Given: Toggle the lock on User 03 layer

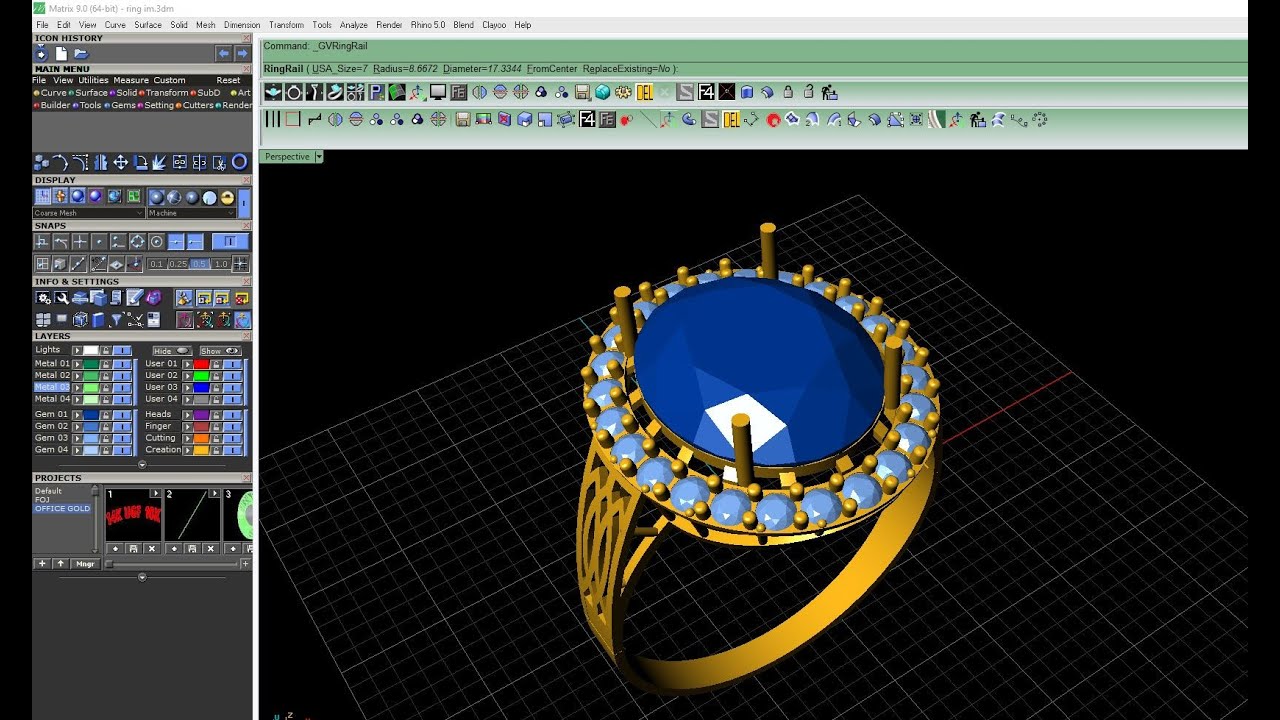Looking at the screenshot, I should coord(216,387).
